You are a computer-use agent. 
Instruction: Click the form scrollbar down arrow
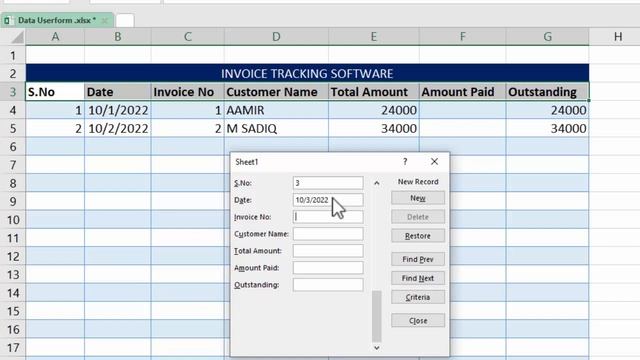[376, 348]
